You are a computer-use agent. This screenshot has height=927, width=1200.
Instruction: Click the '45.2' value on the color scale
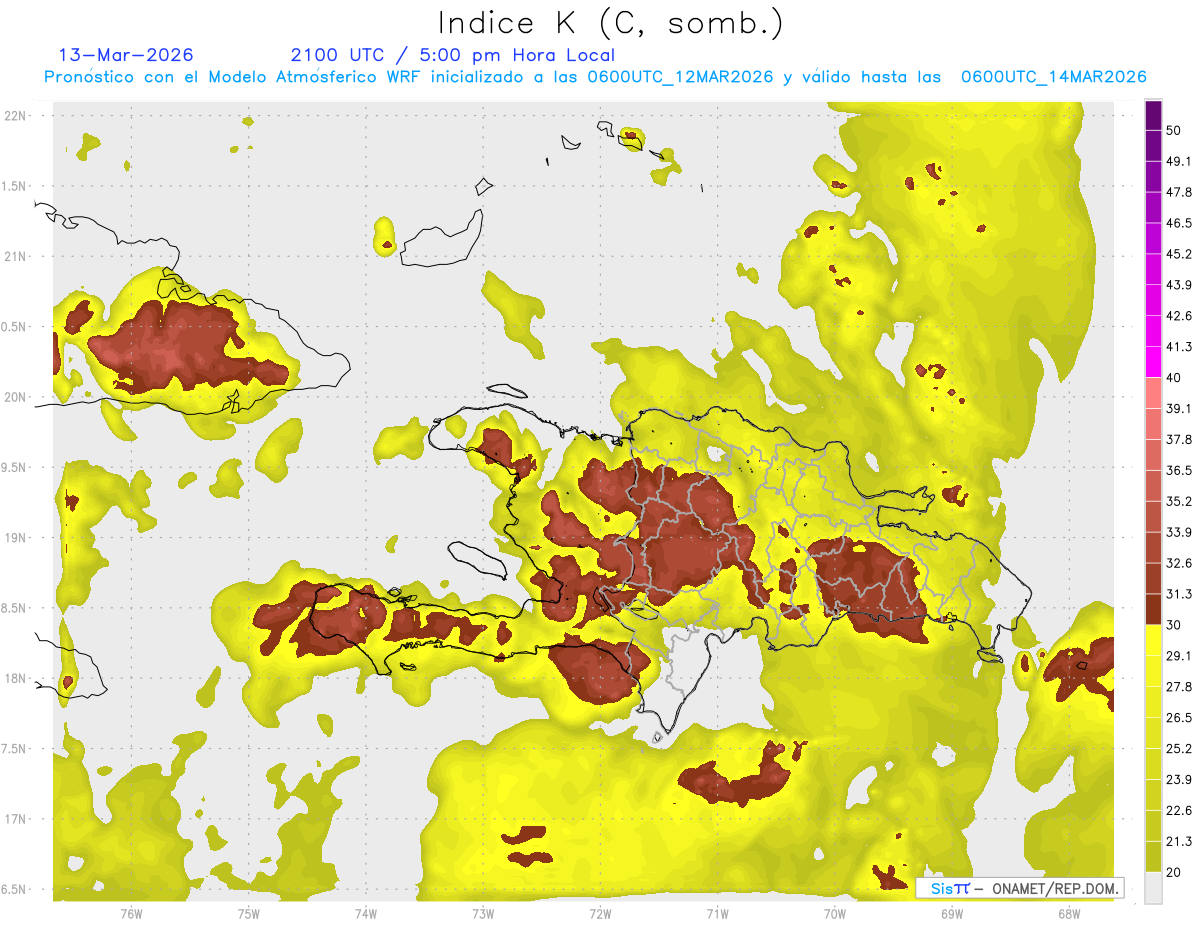[1179, 255]
